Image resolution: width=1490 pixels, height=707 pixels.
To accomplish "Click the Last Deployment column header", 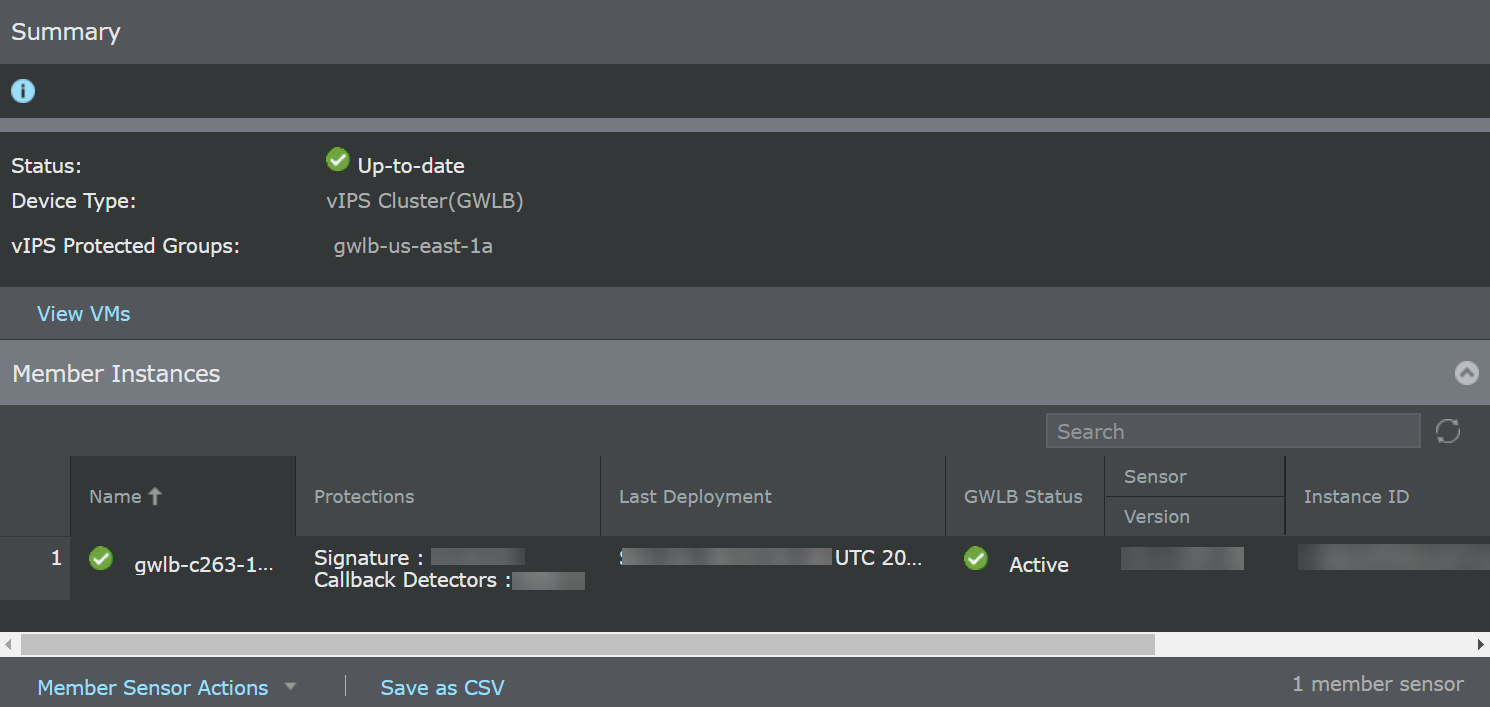I will 773,496.
